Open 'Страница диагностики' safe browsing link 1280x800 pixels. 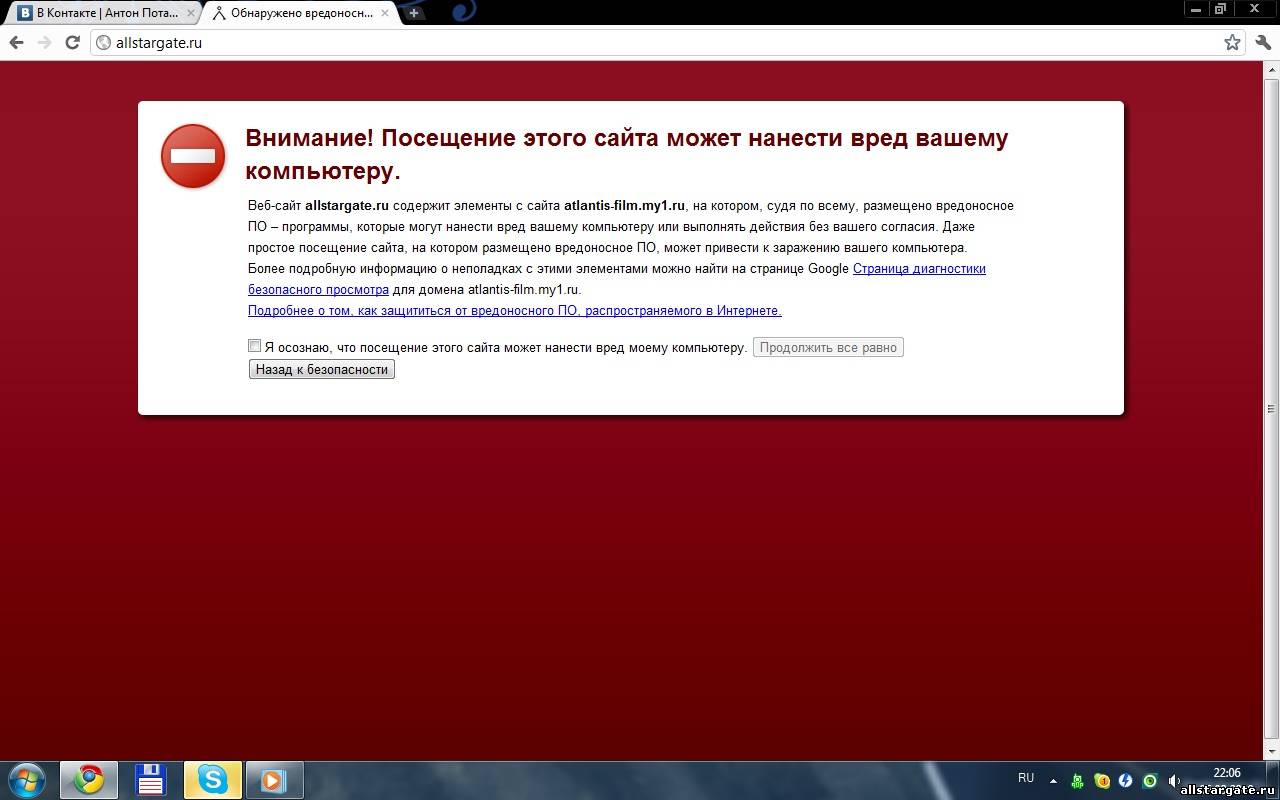(918, 268)
